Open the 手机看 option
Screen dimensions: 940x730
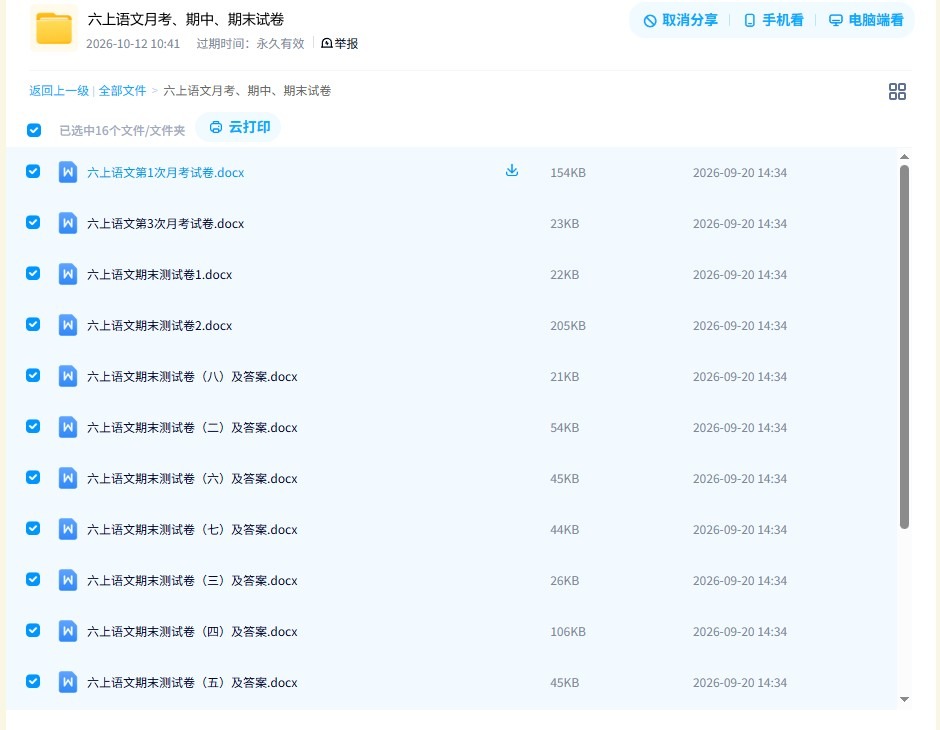coord(773,20)
